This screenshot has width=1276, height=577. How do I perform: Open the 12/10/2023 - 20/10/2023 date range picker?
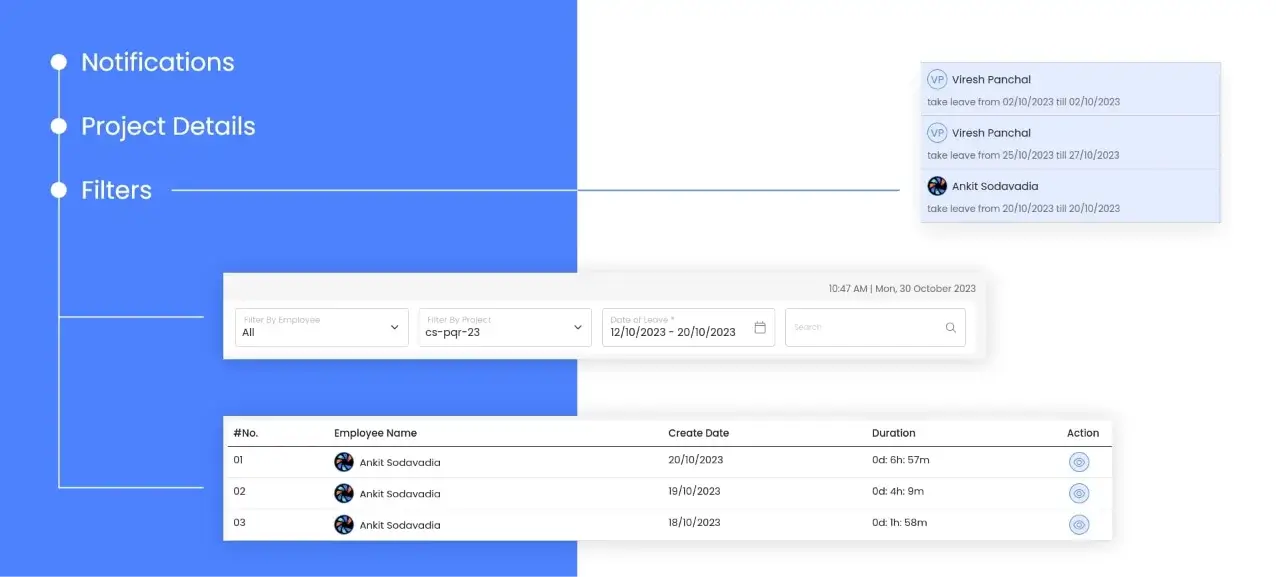pyautogui.click(x=675, y=331)
